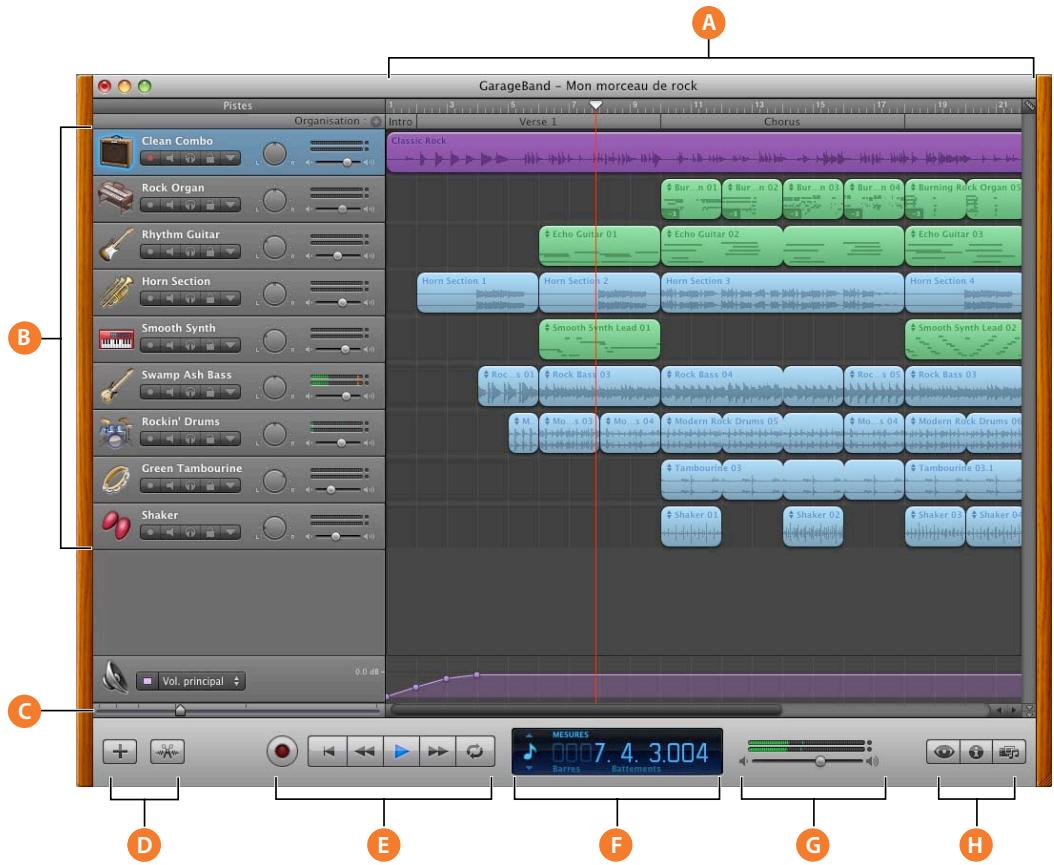This screenshot has height=865, width=1054.
Task: Enable recording on Clean Combo track
Action: [151, 159]
